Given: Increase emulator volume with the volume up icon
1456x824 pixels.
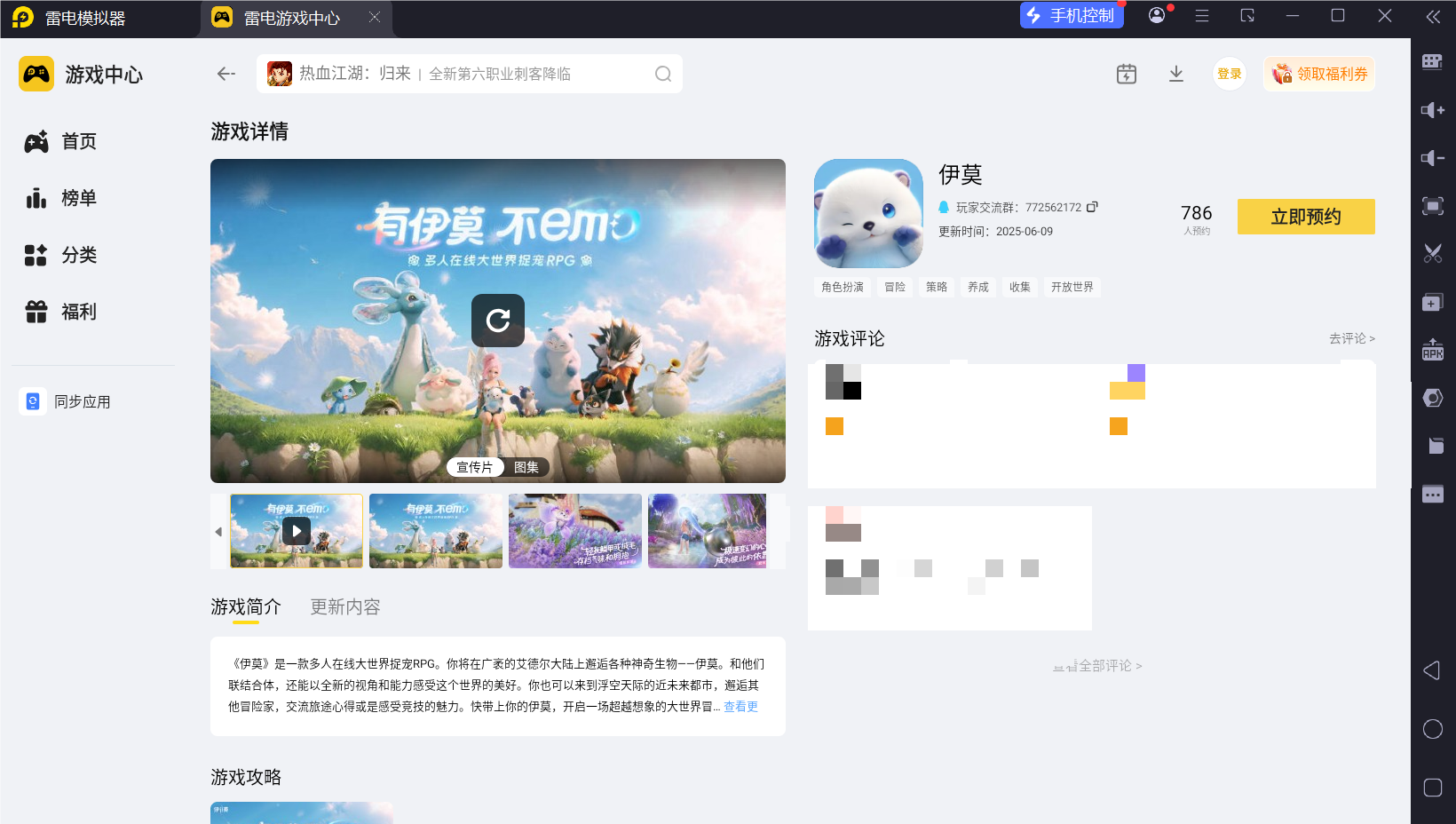Looking at the screenshot, I should click(1431, 110).
